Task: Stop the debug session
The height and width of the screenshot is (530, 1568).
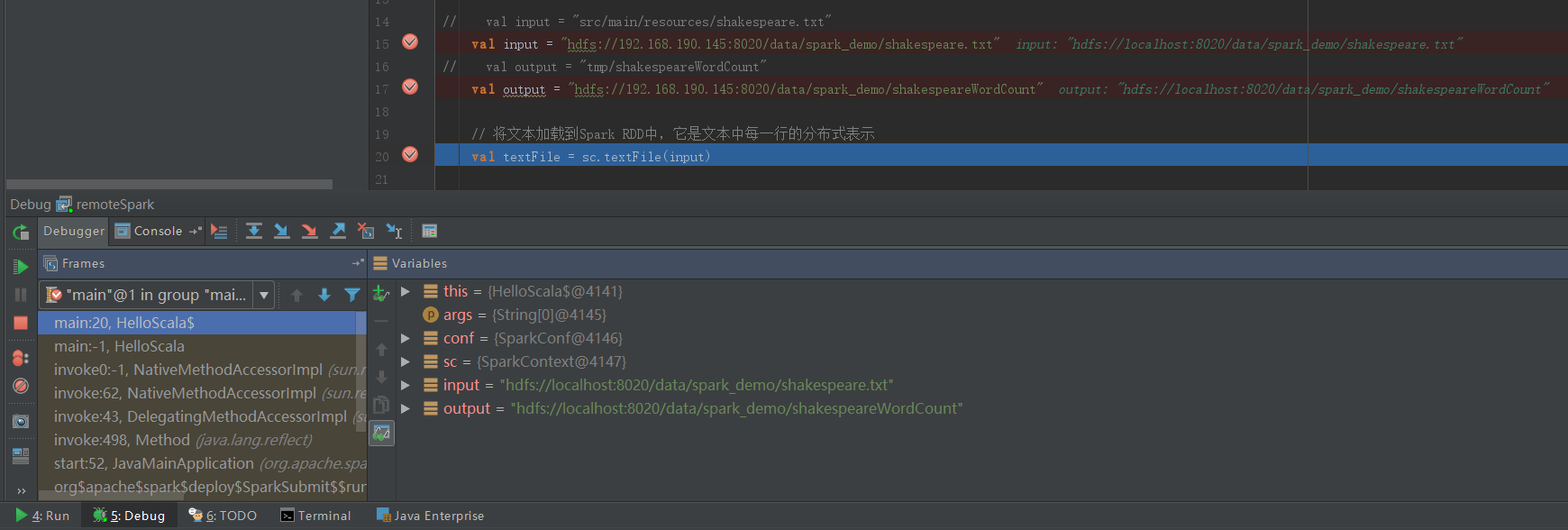Action: point(20,323)
